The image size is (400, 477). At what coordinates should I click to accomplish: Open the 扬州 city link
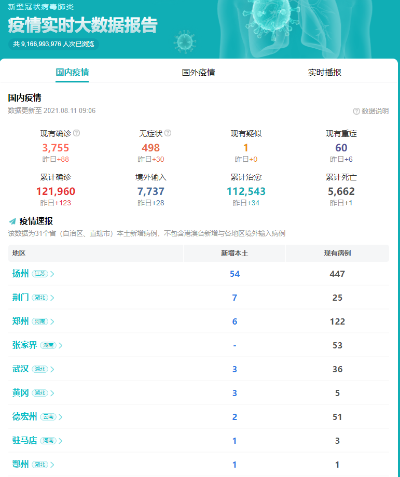(20, 274)
